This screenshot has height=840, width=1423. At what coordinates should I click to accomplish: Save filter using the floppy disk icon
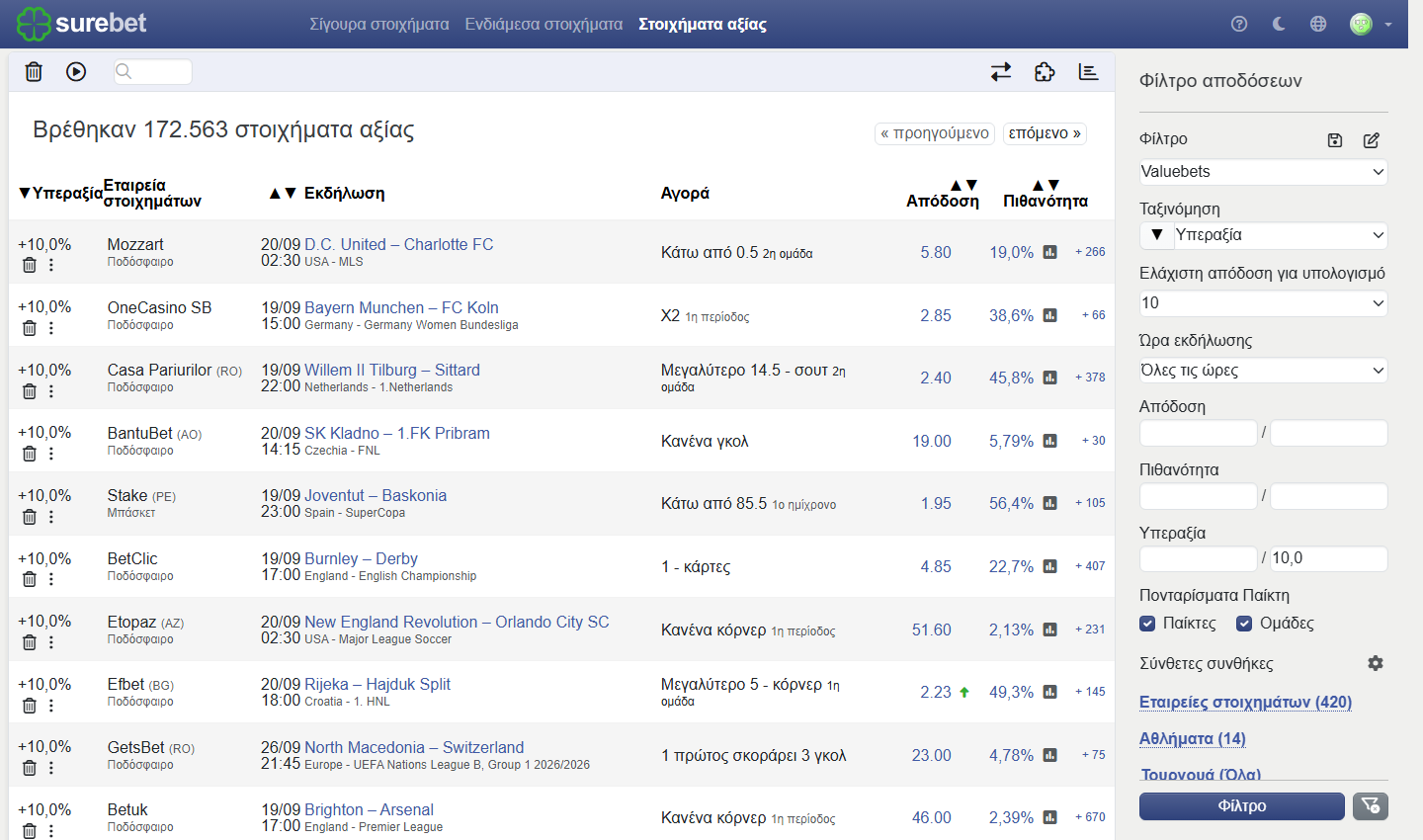(x=1335, y=140)
